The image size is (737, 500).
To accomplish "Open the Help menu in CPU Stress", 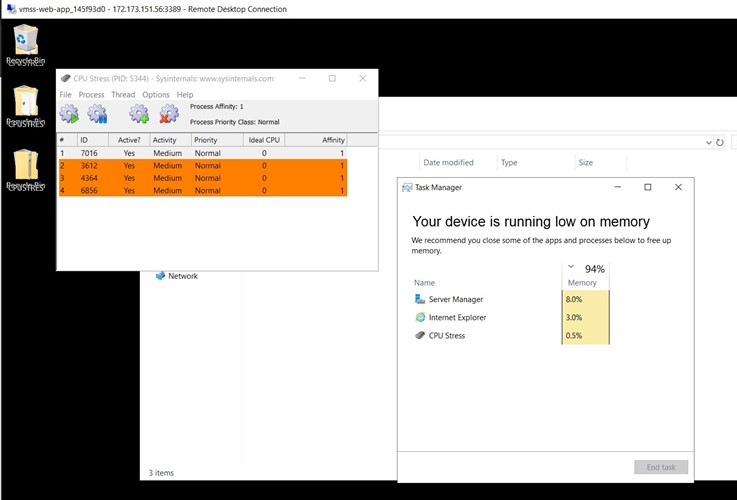I will [x=185, y=94].
